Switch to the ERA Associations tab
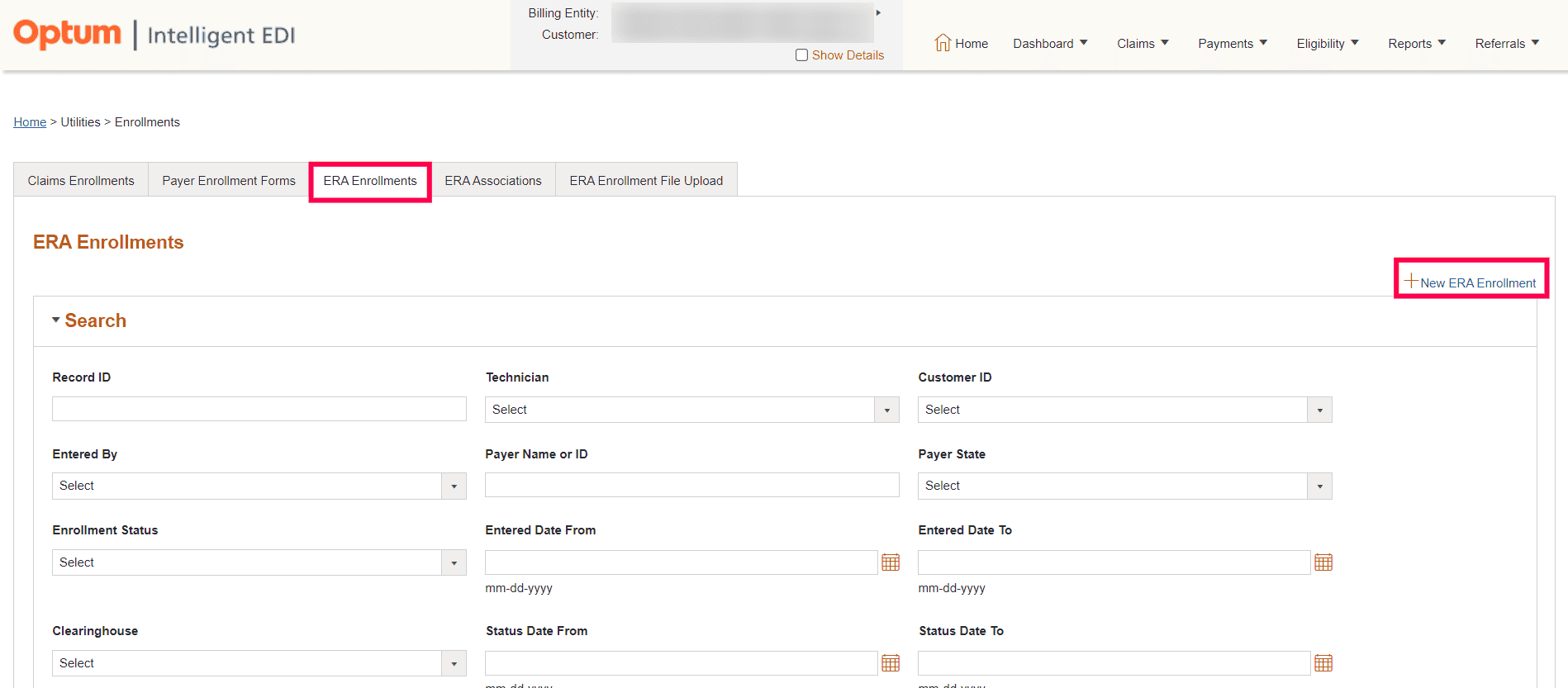 [x=493, y=181]
